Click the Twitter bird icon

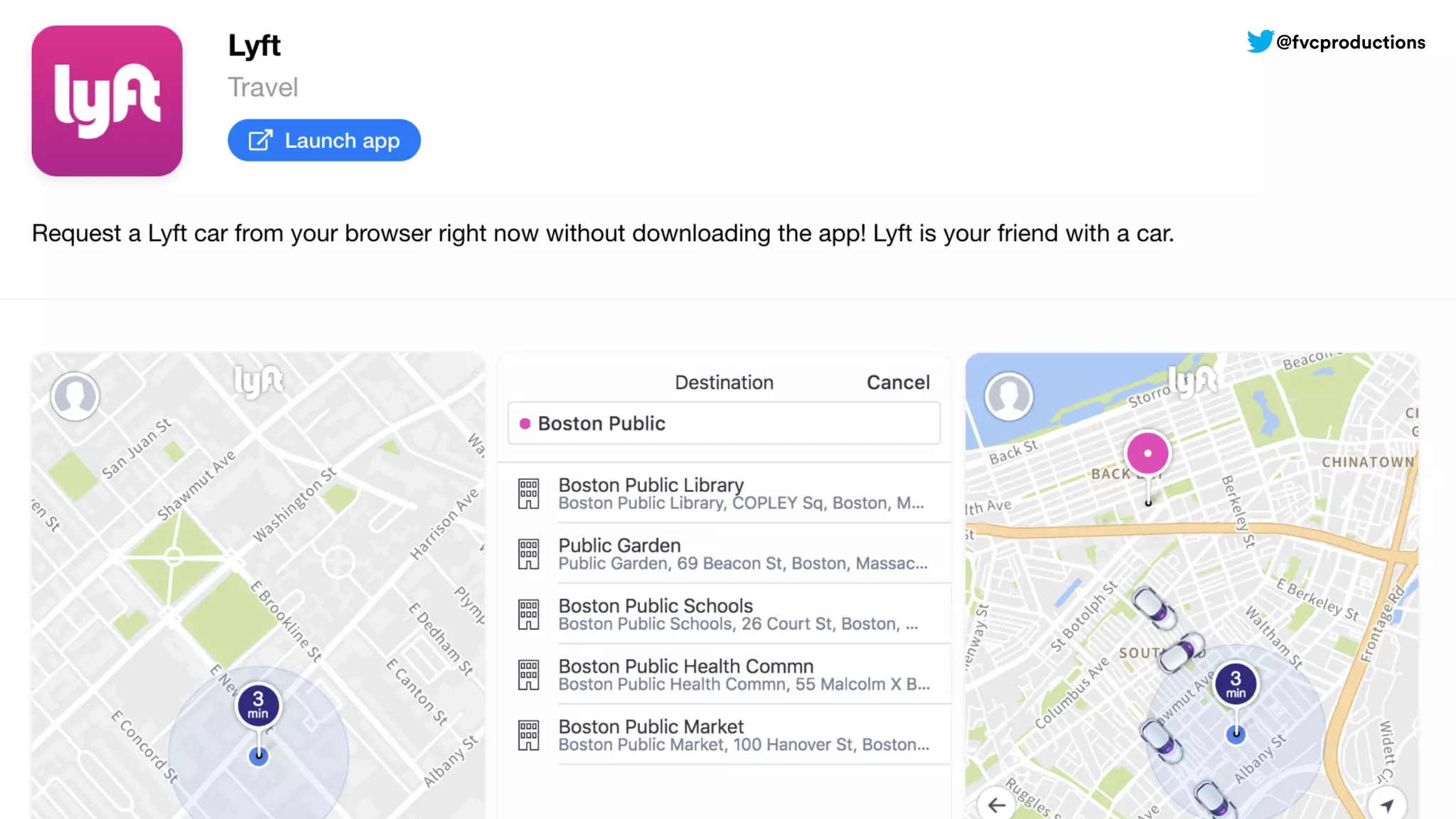[1259, 41]
